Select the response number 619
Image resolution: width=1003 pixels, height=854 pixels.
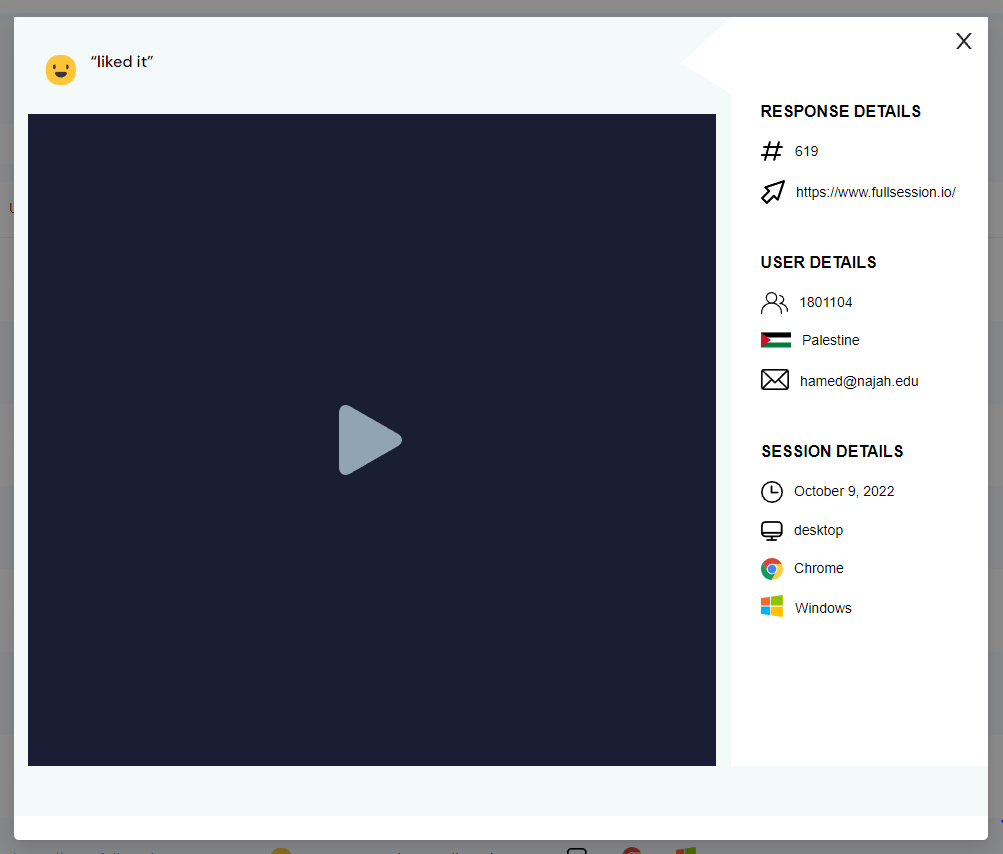coord(806,151)
